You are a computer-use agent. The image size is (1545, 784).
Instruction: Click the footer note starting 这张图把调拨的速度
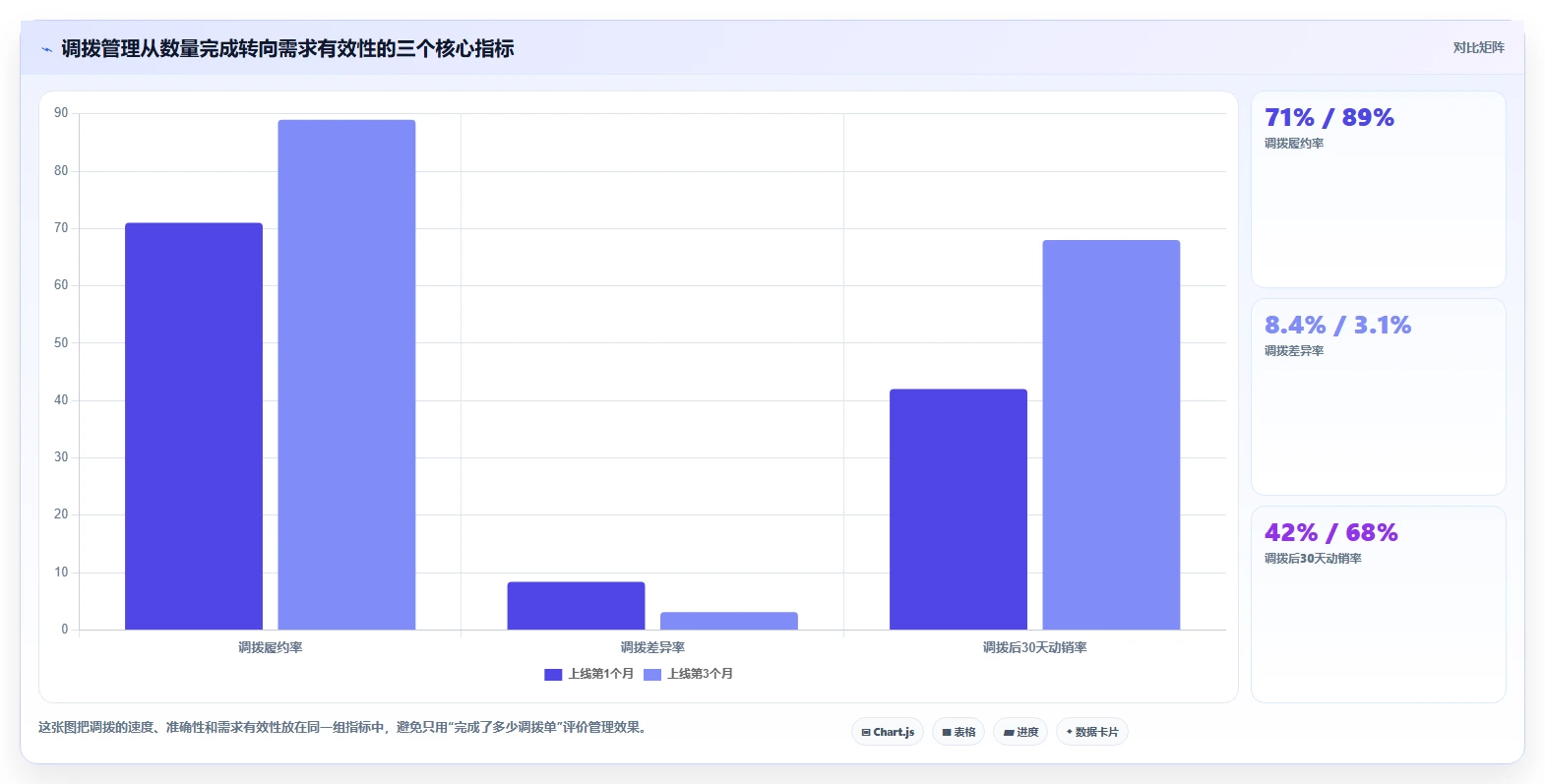[x=344, y=727]
